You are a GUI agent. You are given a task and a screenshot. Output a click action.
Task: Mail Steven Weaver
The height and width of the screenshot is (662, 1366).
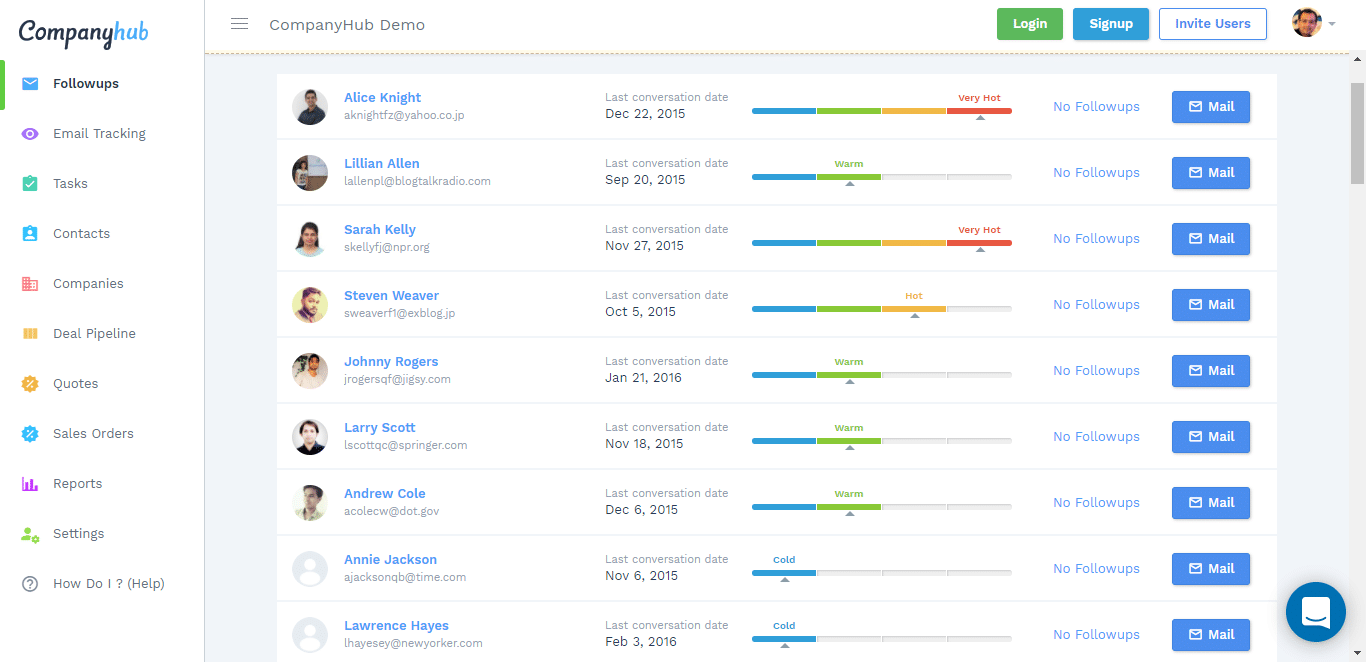[1210, 305]
